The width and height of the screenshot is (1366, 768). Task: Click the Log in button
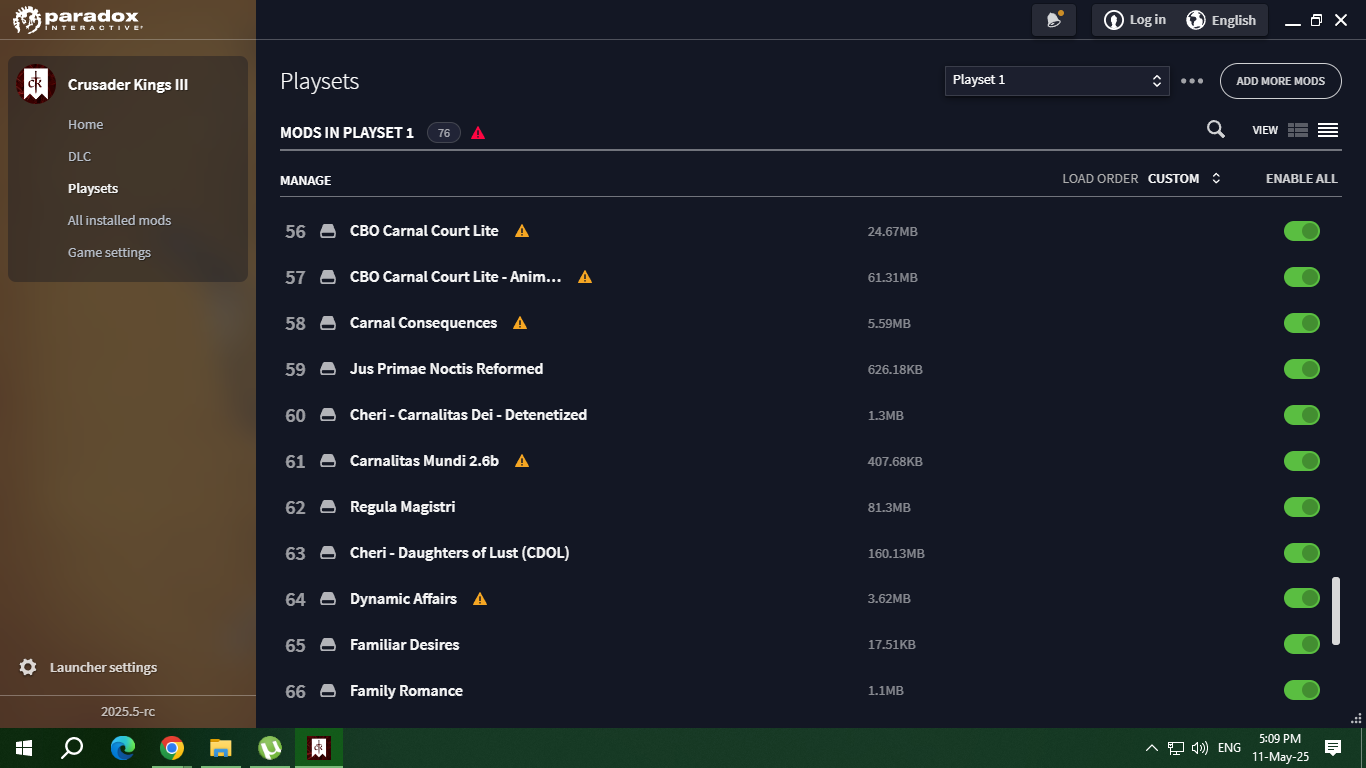(x=1135, y=20)
